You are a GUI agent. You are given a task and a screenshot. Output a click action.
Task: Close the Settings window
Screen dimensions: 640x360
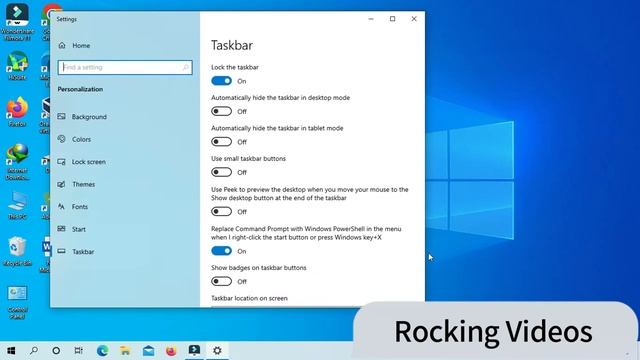click(414, 19)
